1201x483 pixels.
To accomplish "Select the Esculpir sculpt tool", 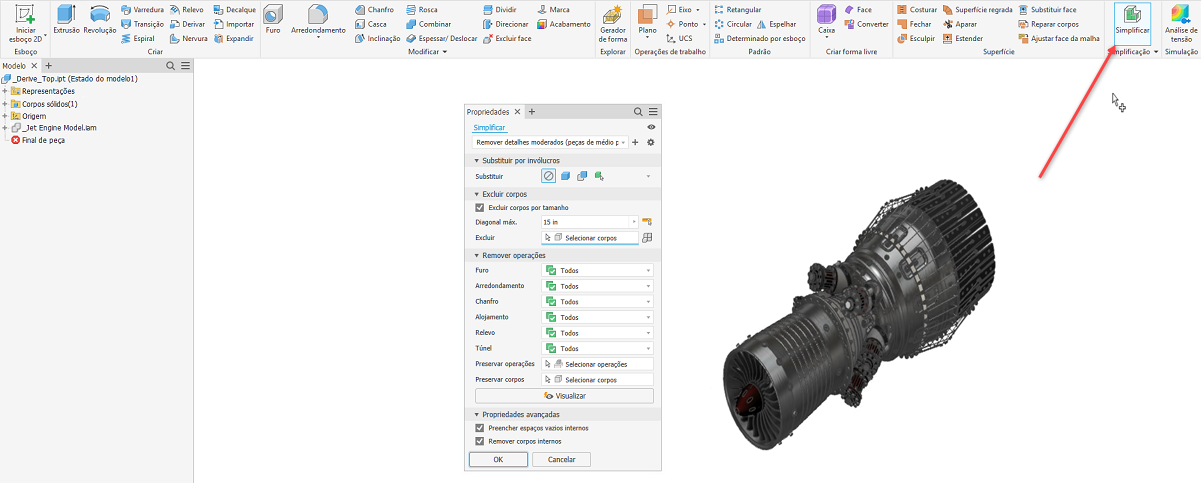I will click(916, 38).
